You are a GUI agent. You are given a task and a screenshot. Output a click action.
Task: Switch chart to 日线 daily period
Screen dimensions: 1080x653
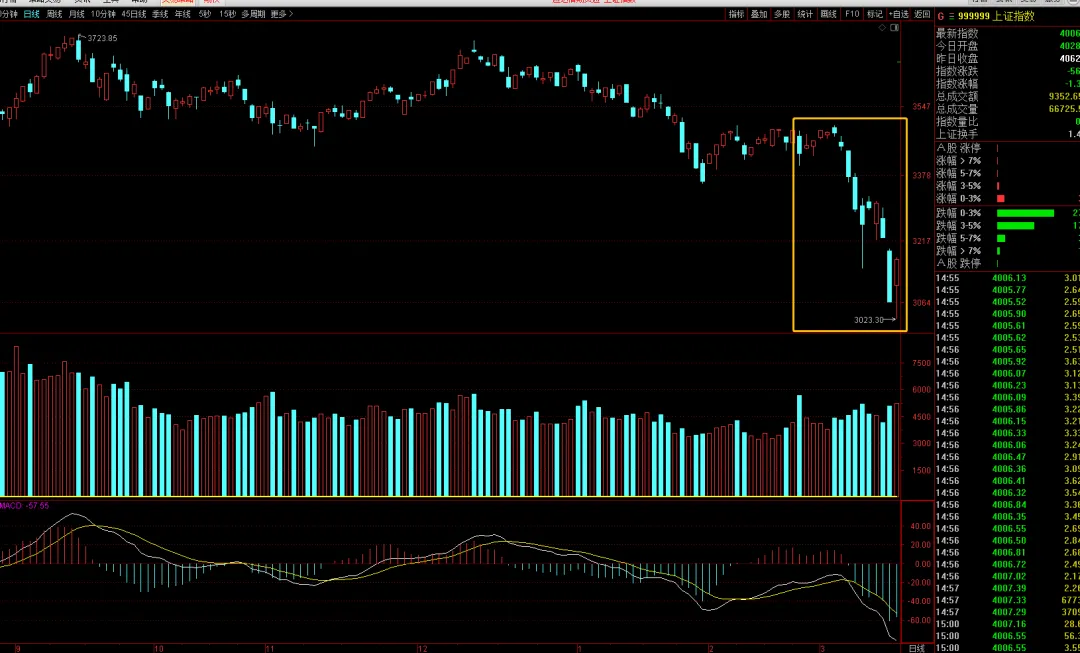coord(31,14)
